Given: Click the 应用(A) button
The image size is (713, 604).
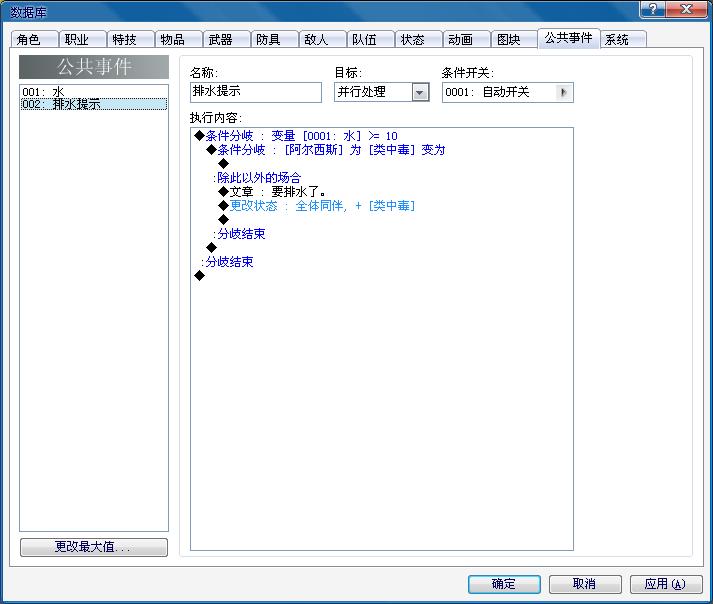Looking at the screenshot, I should tap(666, 584).
